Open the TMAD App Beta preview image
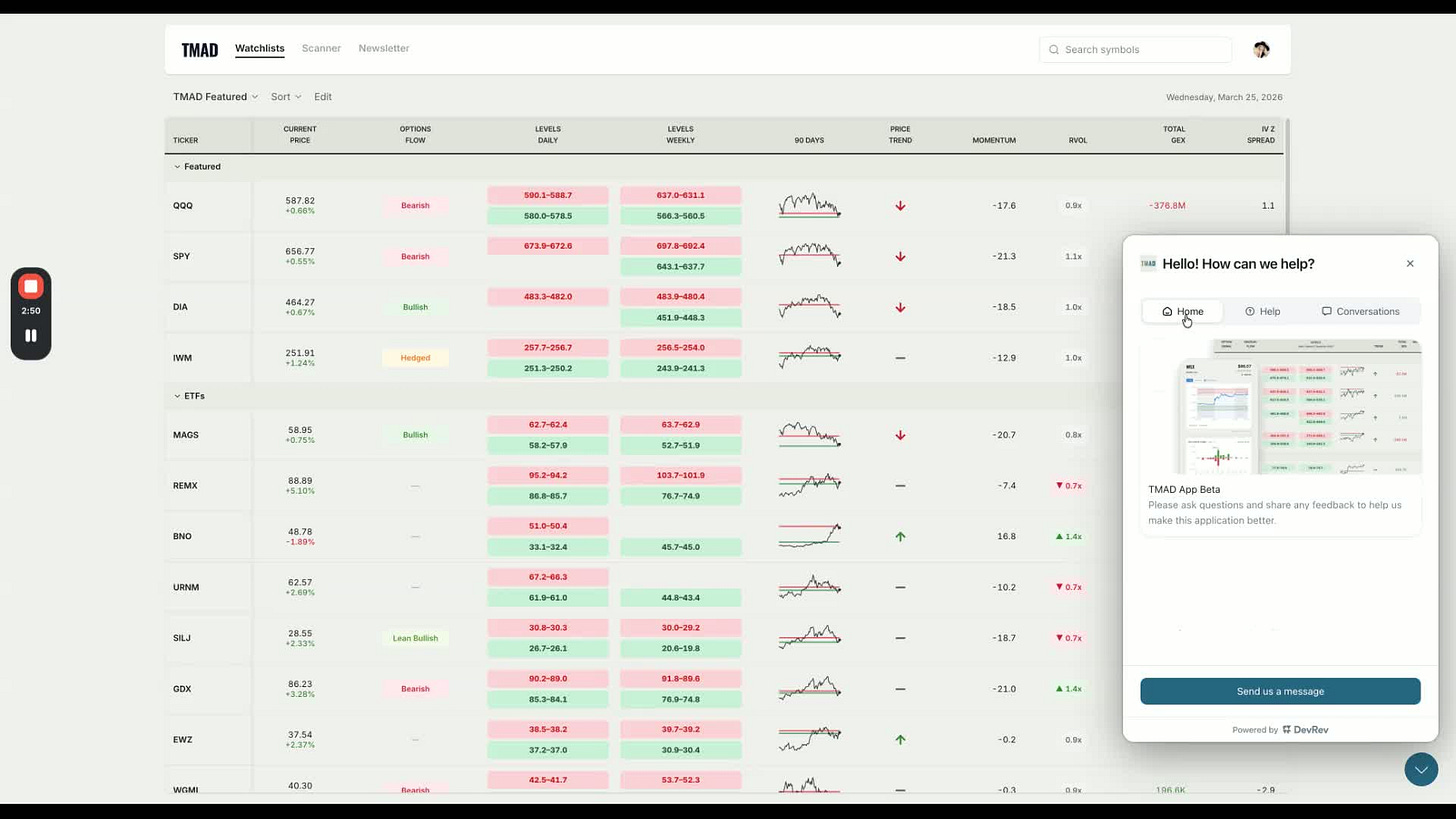The image size is (1456, 819). 1280,408
